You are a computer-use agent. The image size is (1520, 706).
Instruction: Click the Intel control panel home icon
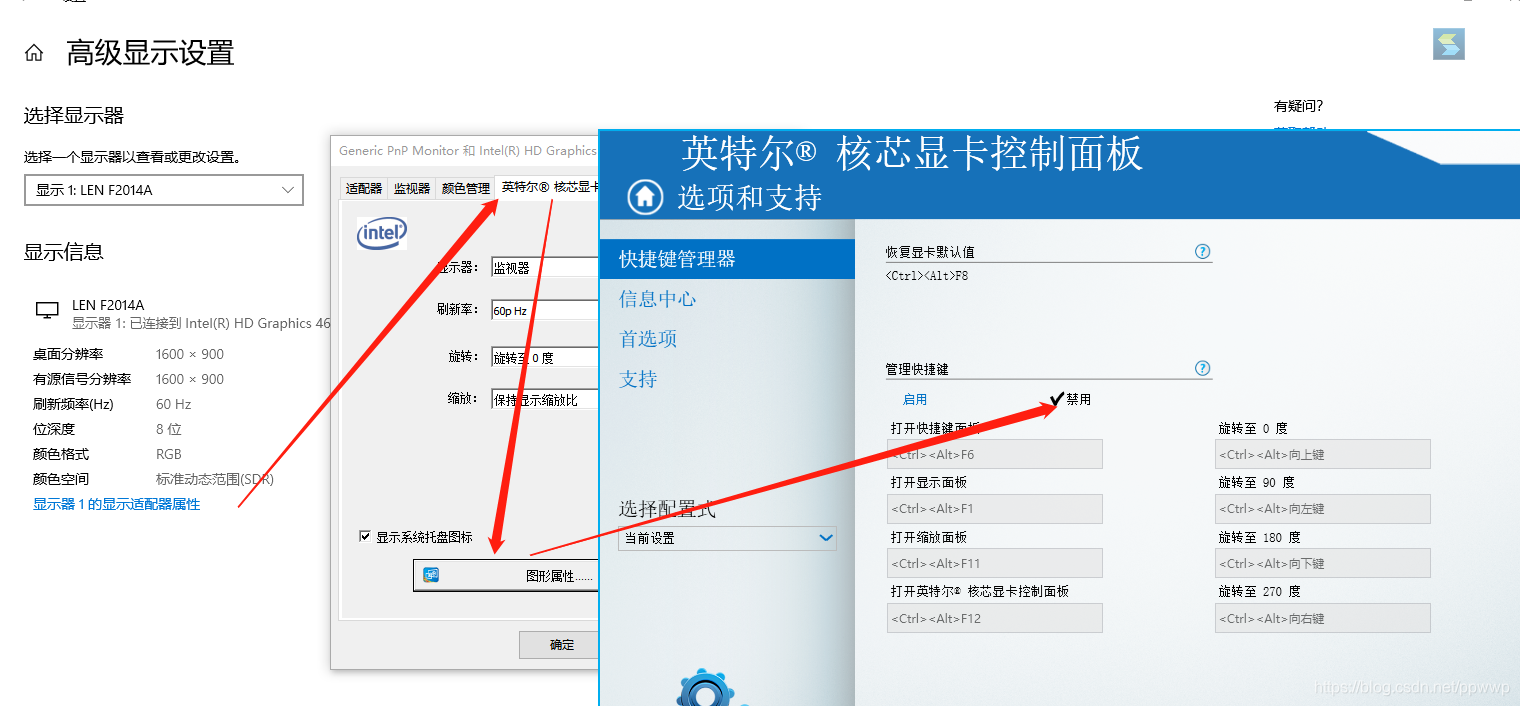coord(645,196)
